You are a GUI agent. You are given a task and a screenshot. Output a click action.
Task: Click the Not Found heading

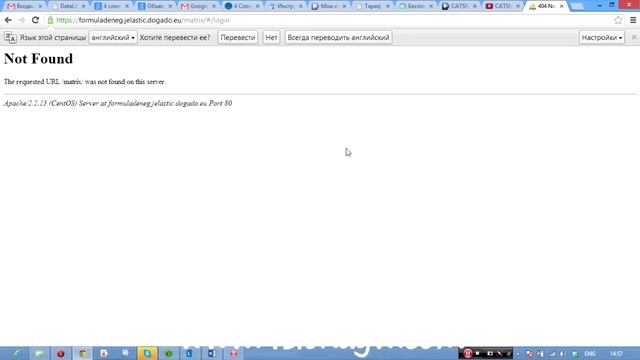click(38, 59)
